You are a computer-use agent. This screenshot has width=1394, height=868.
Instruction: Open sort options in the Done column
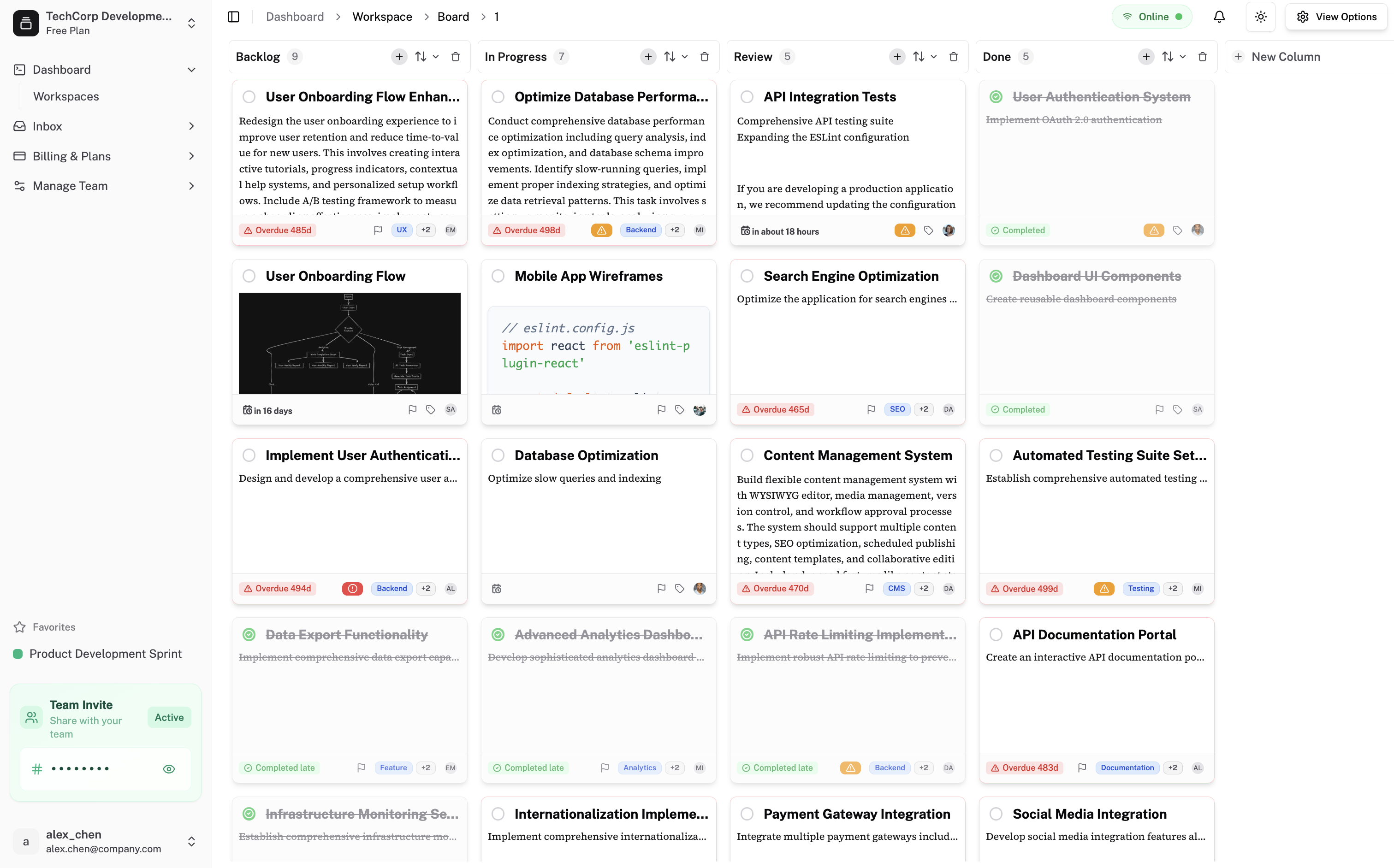pyautogui.click(x=1168, y=57)
